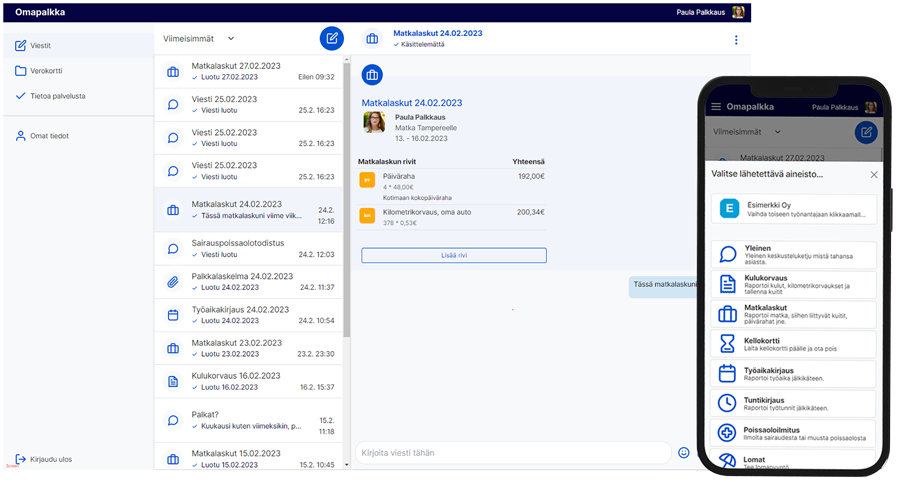Click the message list scrollbar thumb

click(347, 201)
